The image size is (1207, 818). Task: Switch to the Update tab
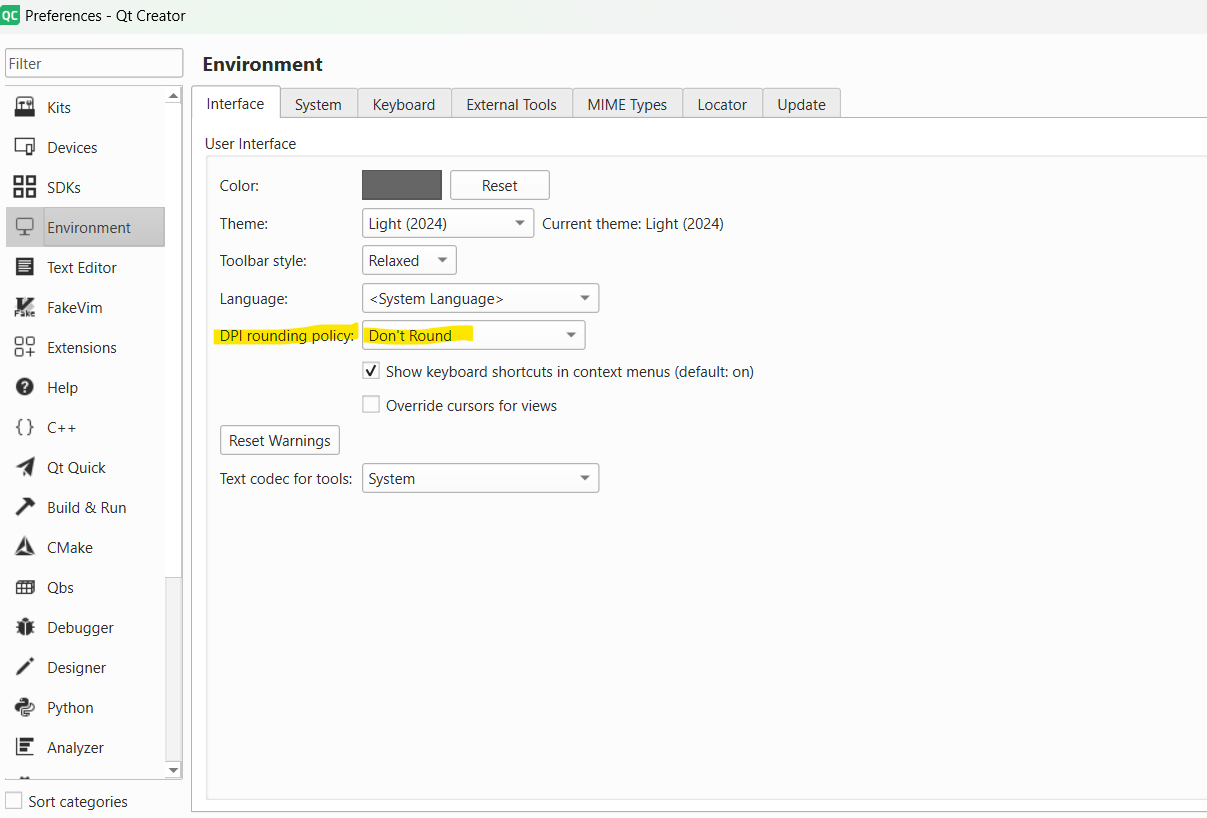(x=801, y=104)
